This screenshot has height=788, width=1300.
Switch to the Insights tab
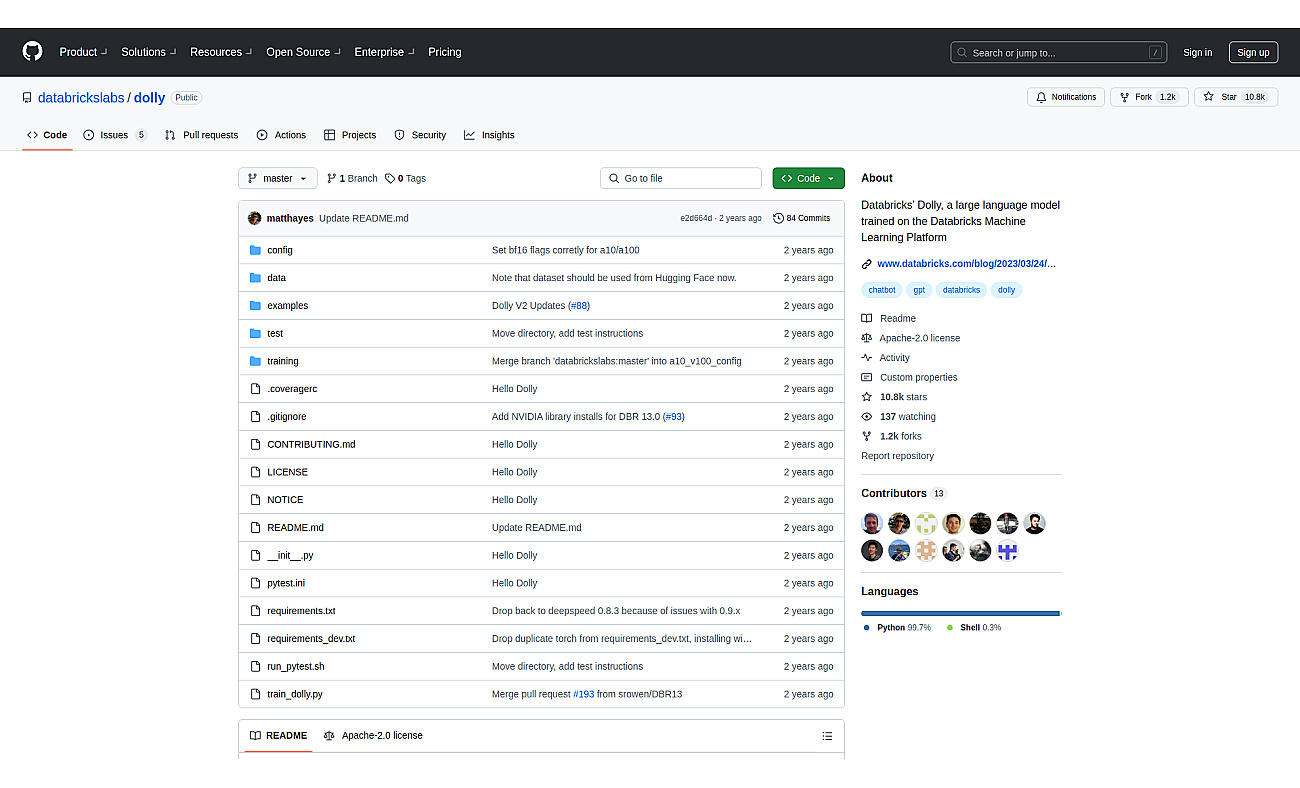click(x=489, y=135)
